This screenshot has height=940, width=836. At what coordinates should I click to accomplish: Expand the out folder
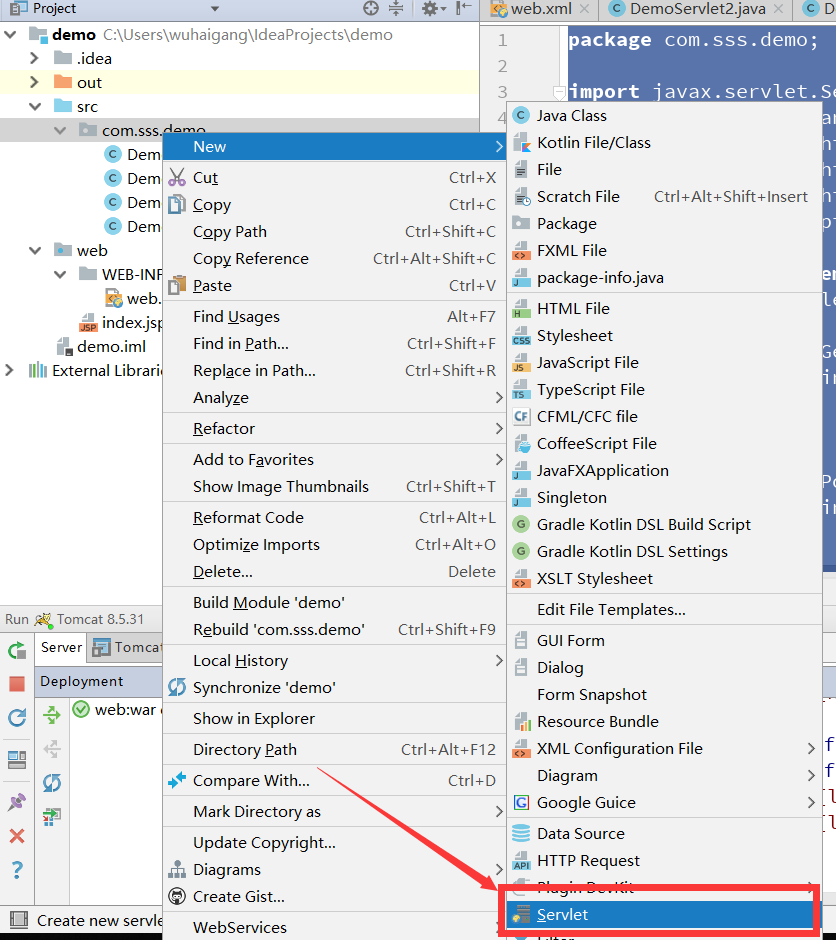click(34, 82)
